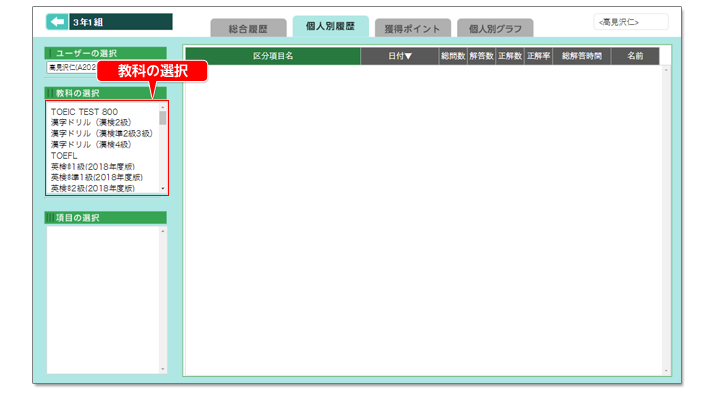This screenshot has height=394, width=715.
Task: Click 項目の選択 list scroll-down arrow
Action: [163, 369]
